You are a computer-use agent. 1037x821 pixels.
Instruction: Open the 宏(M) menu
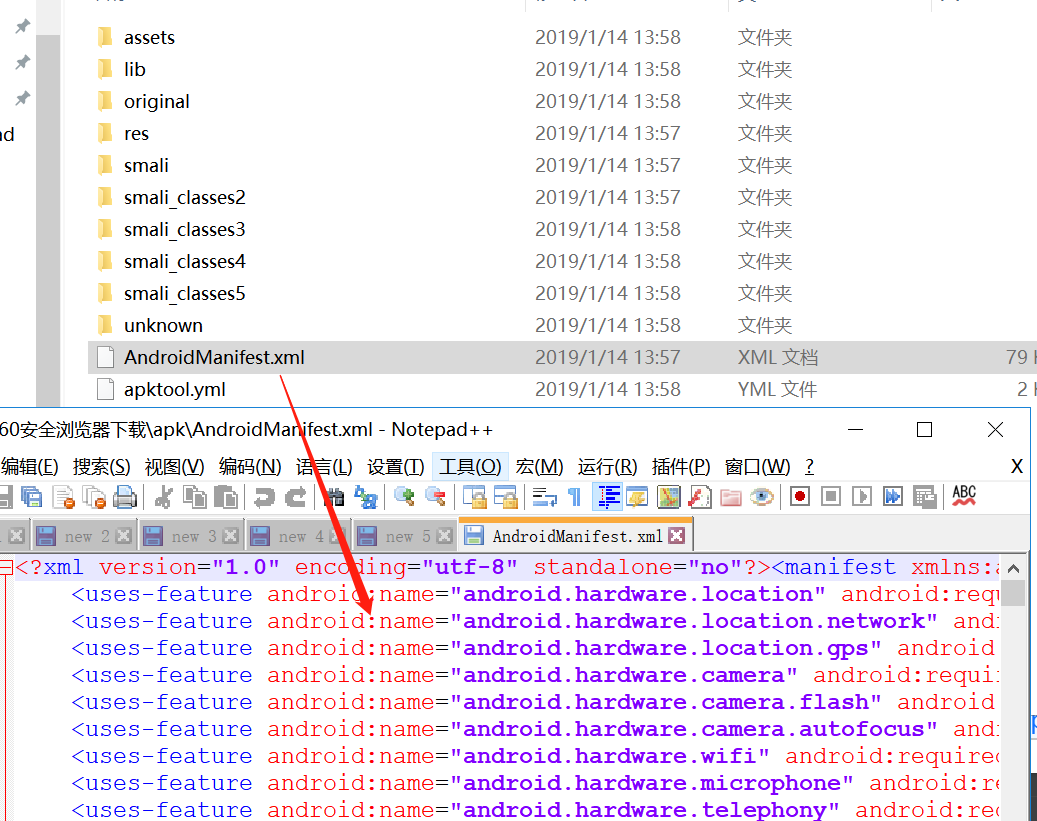(x=540, y=467)
